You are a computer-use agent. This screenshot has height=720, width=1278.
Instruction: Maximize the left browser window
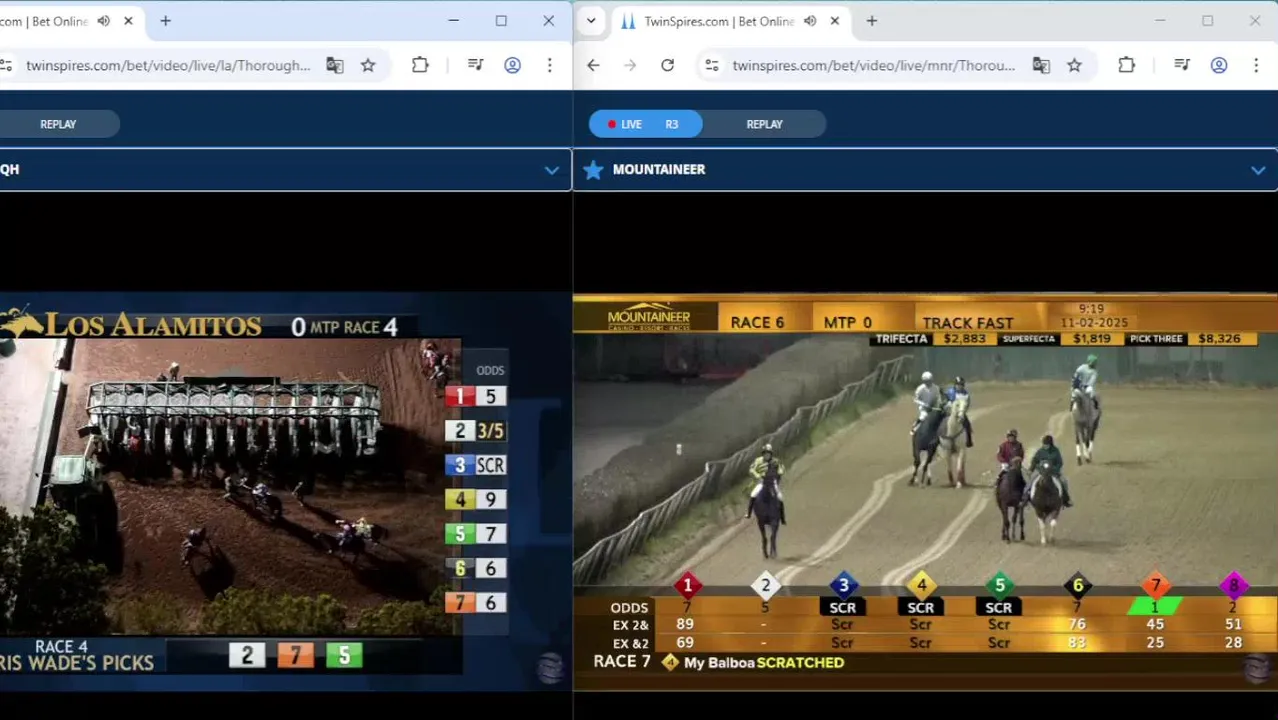(501, 21)
